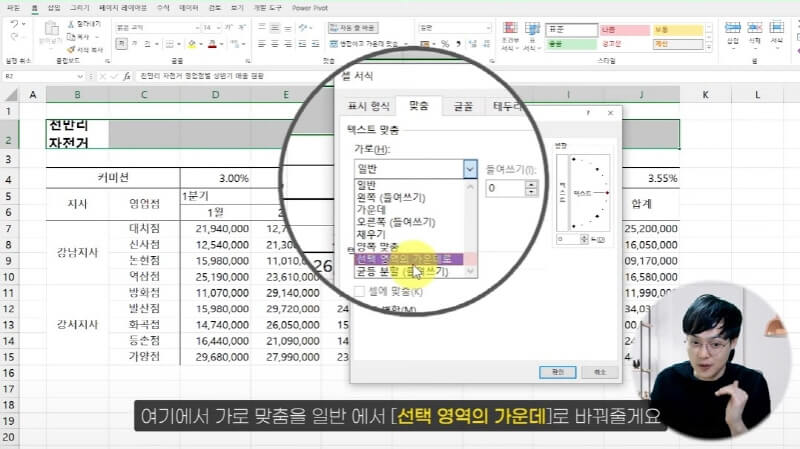Open the 가로 horizontal alignment combo arrow
This screenshot has height=449, width=800.
(x=470, y=169)
